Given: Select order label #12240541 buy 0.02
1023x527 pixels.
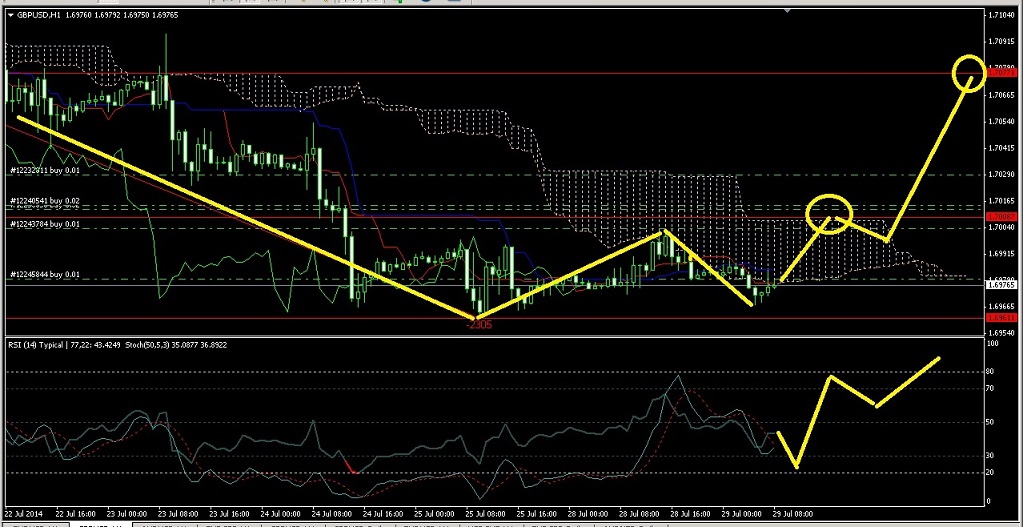Looking at the screenshot, I should [x=45, y=201].
